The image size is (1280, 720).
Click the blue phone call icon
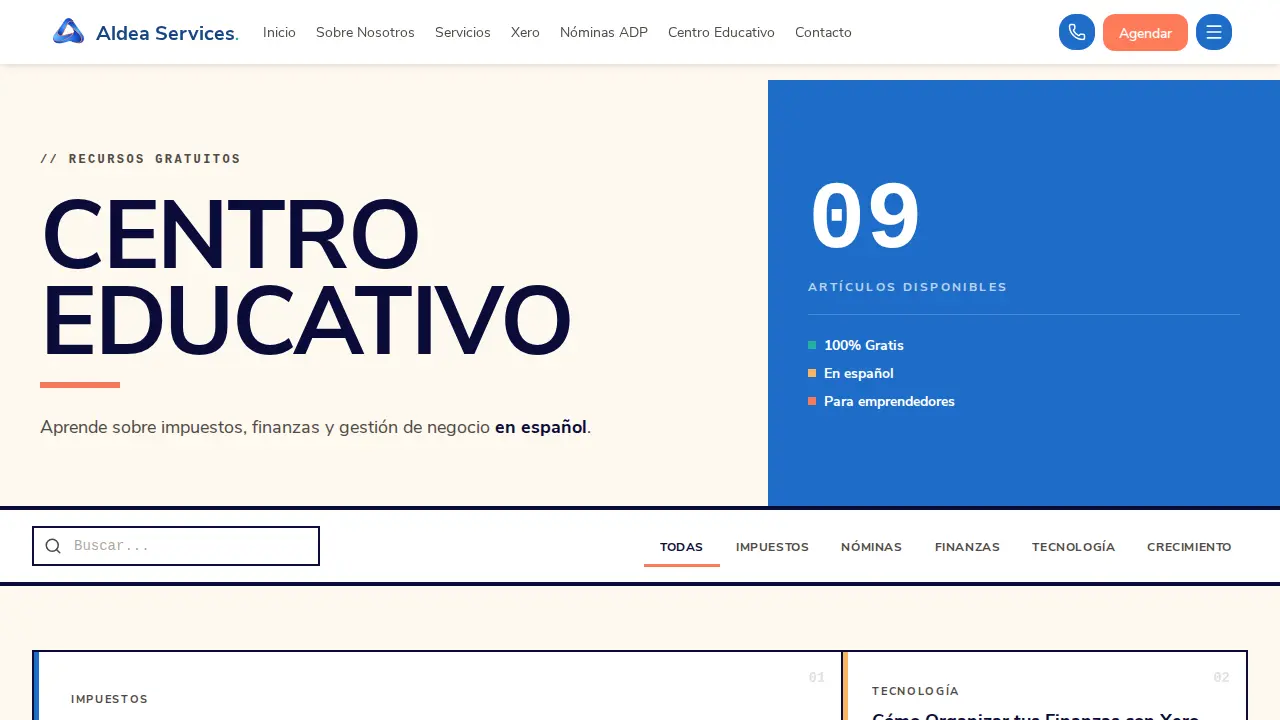tap(1077, 32)
